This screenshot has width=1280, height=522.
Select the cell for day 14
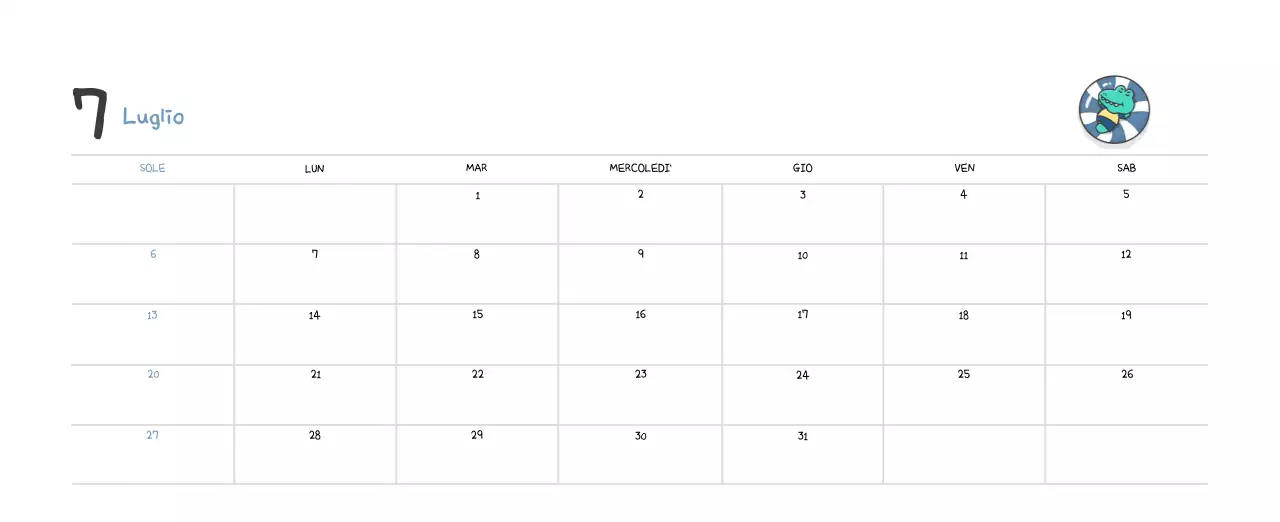click(x=315, y=334)
